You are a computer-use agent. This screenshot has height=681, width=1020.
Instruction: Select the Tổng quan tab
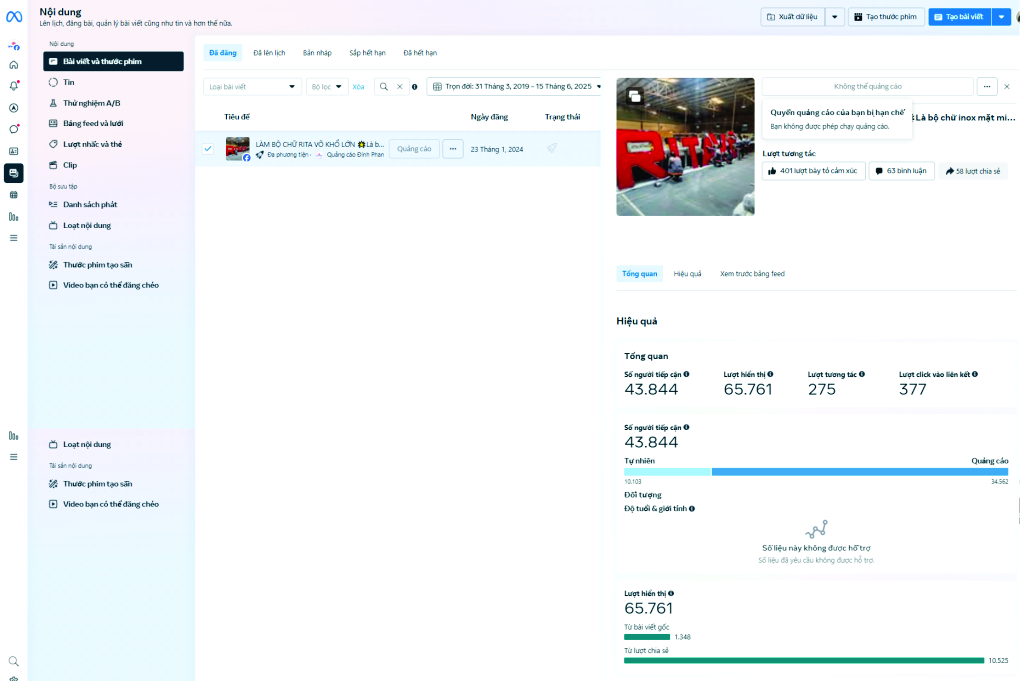[x=639, y=274]
